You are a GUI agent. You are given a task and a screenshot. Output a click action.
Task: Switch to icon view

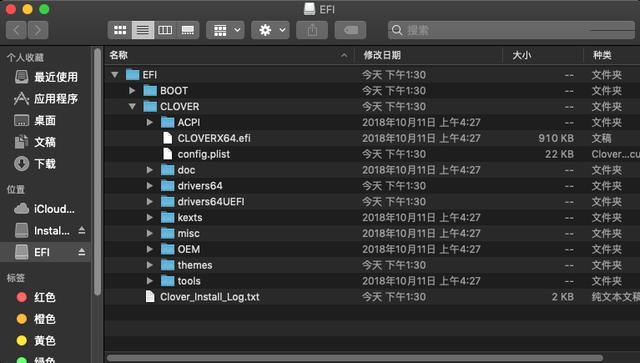tap(120, 30)
